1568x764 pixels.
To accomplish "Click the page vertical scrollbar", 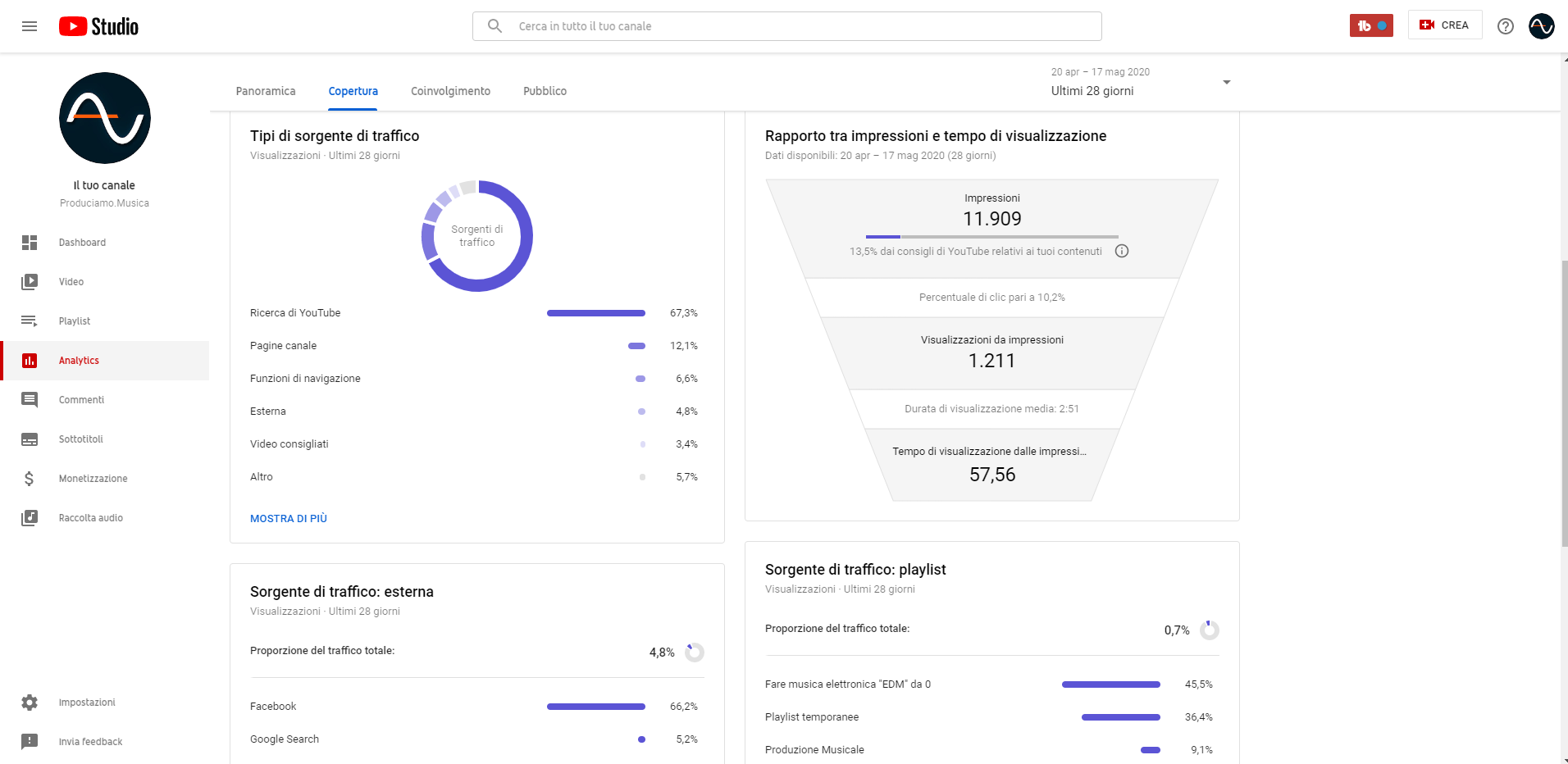I will pos(1564,403).
